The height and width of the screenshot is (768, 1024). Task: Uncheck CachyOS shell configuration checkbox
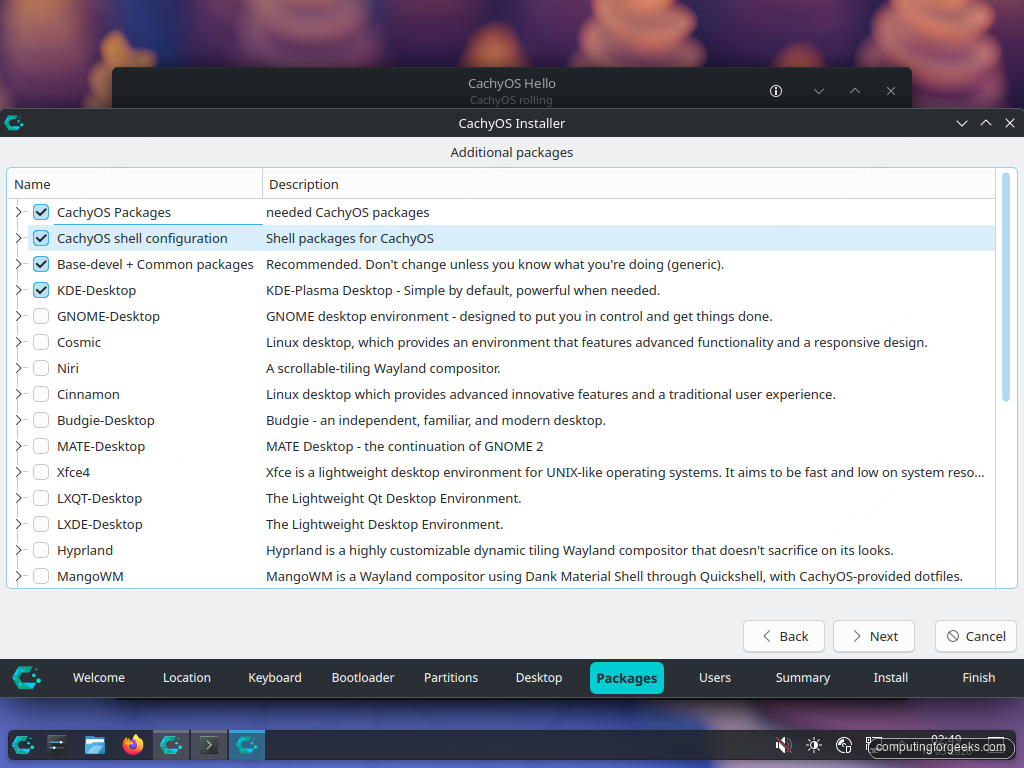pos(41,238)
